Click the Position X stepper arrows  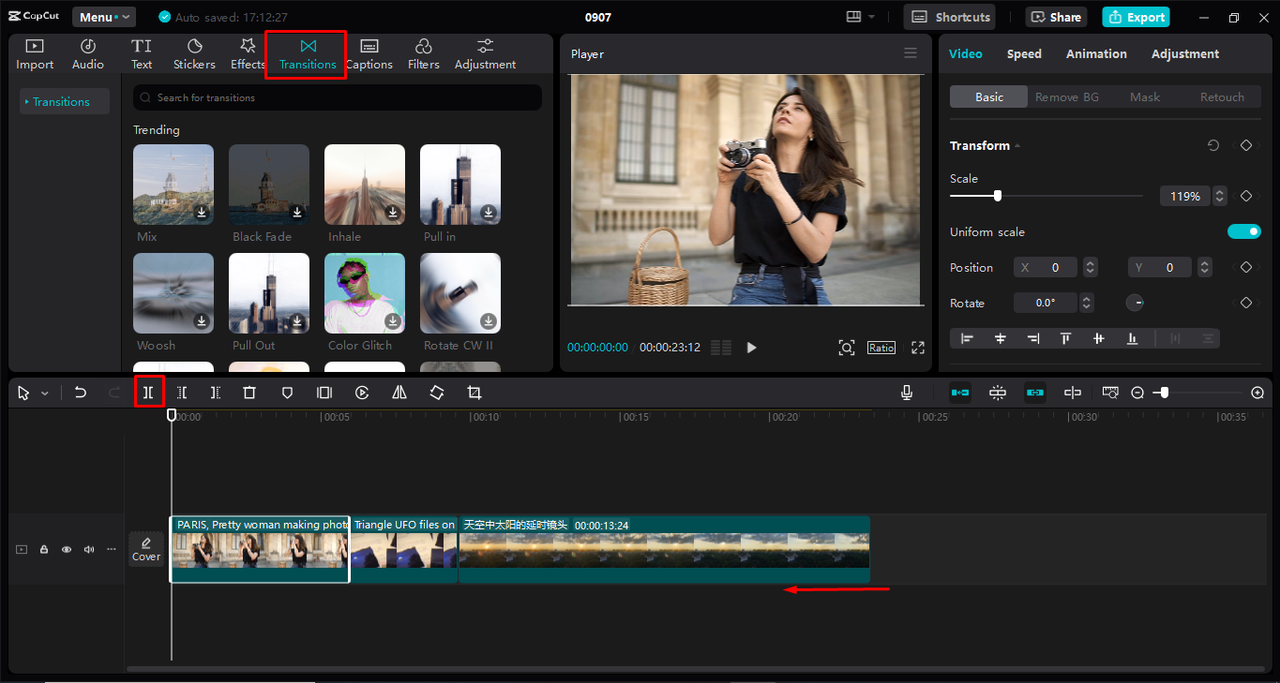tap(1090, 268)
